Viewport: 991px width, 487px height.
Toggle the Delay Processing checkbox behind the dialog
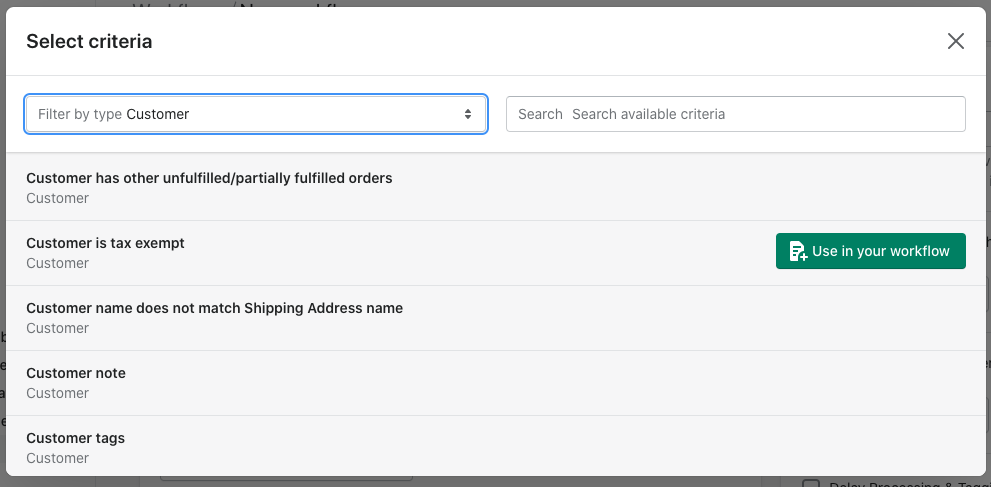(x=810, y=483)
